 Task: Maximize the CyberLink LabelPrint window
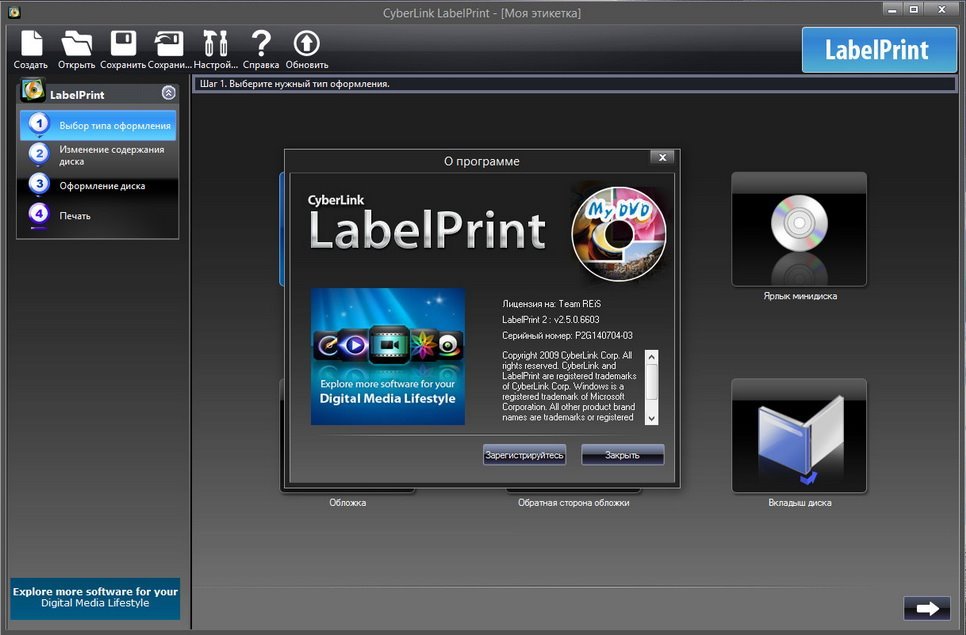click(x=914, y=9)
